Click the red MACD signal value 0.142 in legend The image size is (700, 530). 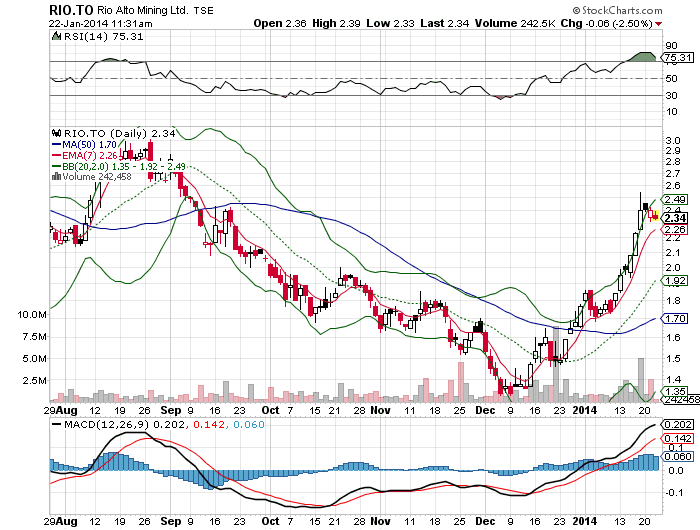coord(208,424)
